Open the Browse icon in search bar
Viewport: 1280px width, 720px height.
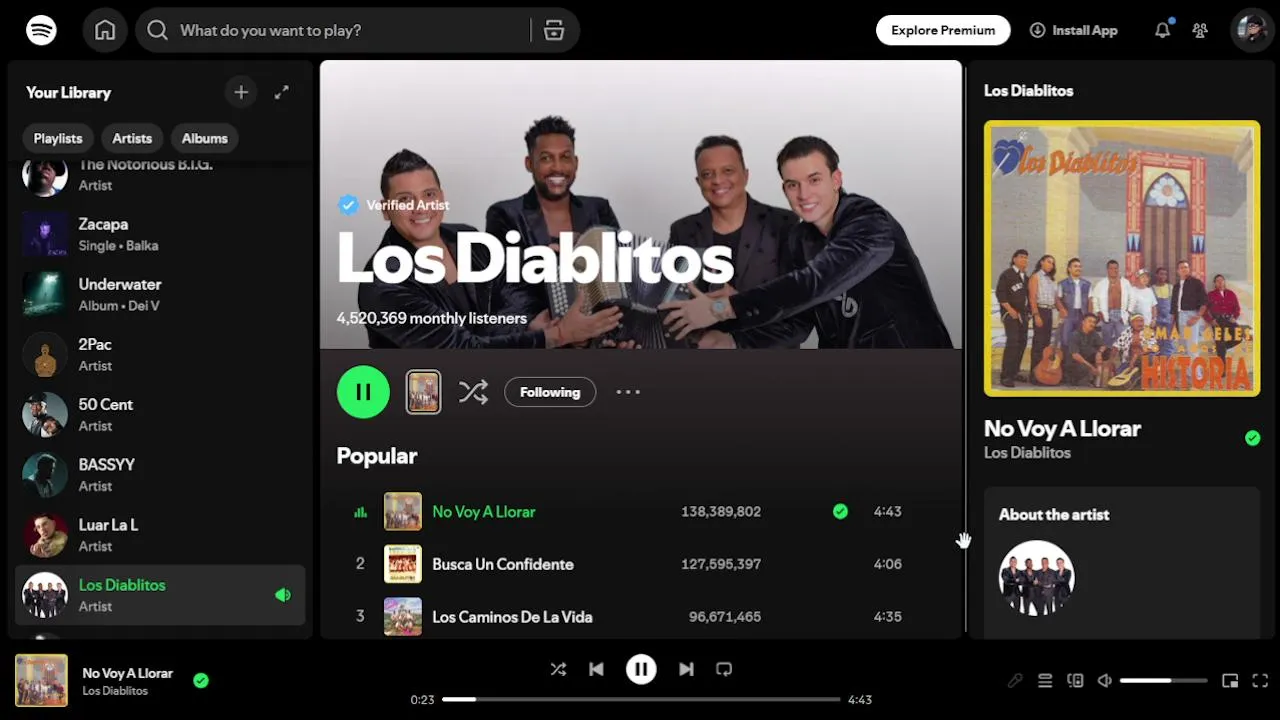tap(554, 30)
